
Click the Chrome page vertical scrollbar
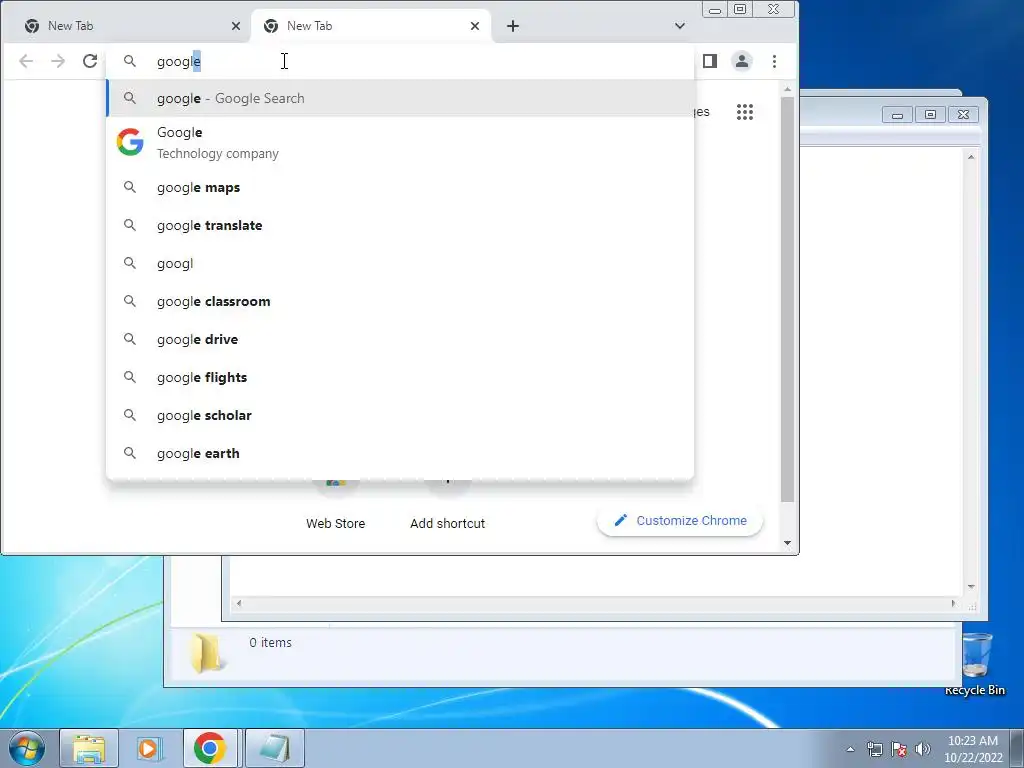788,300
